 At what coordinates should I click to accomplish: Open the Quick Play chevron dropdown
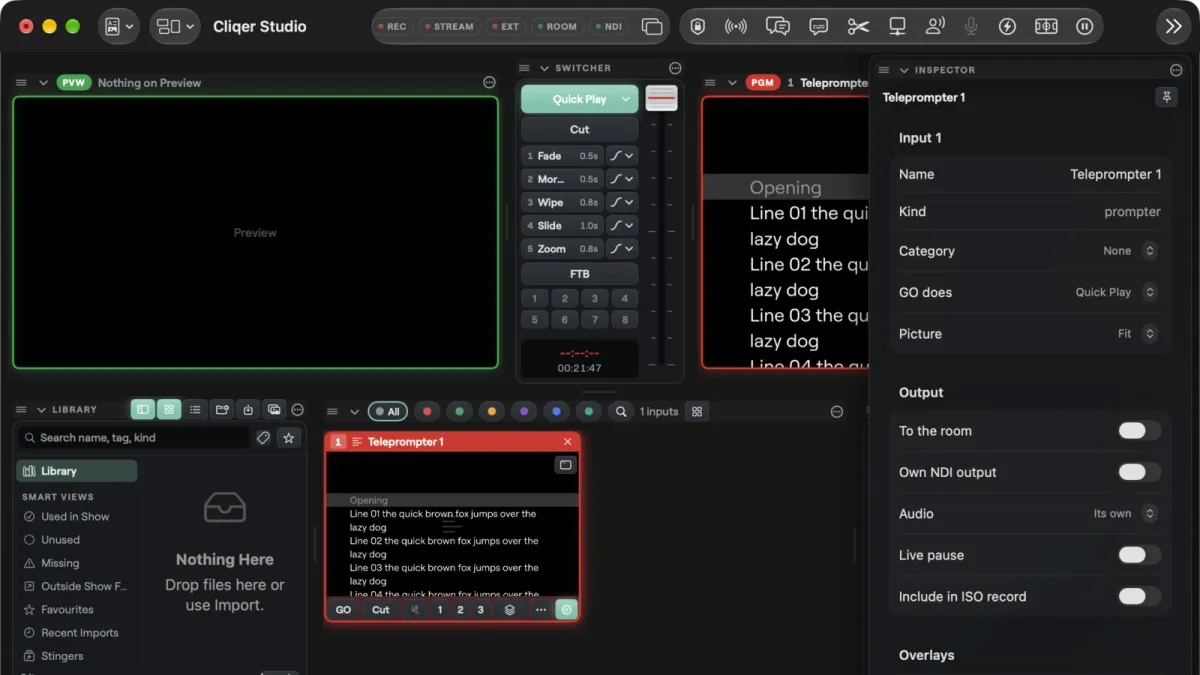pos(627,99)
